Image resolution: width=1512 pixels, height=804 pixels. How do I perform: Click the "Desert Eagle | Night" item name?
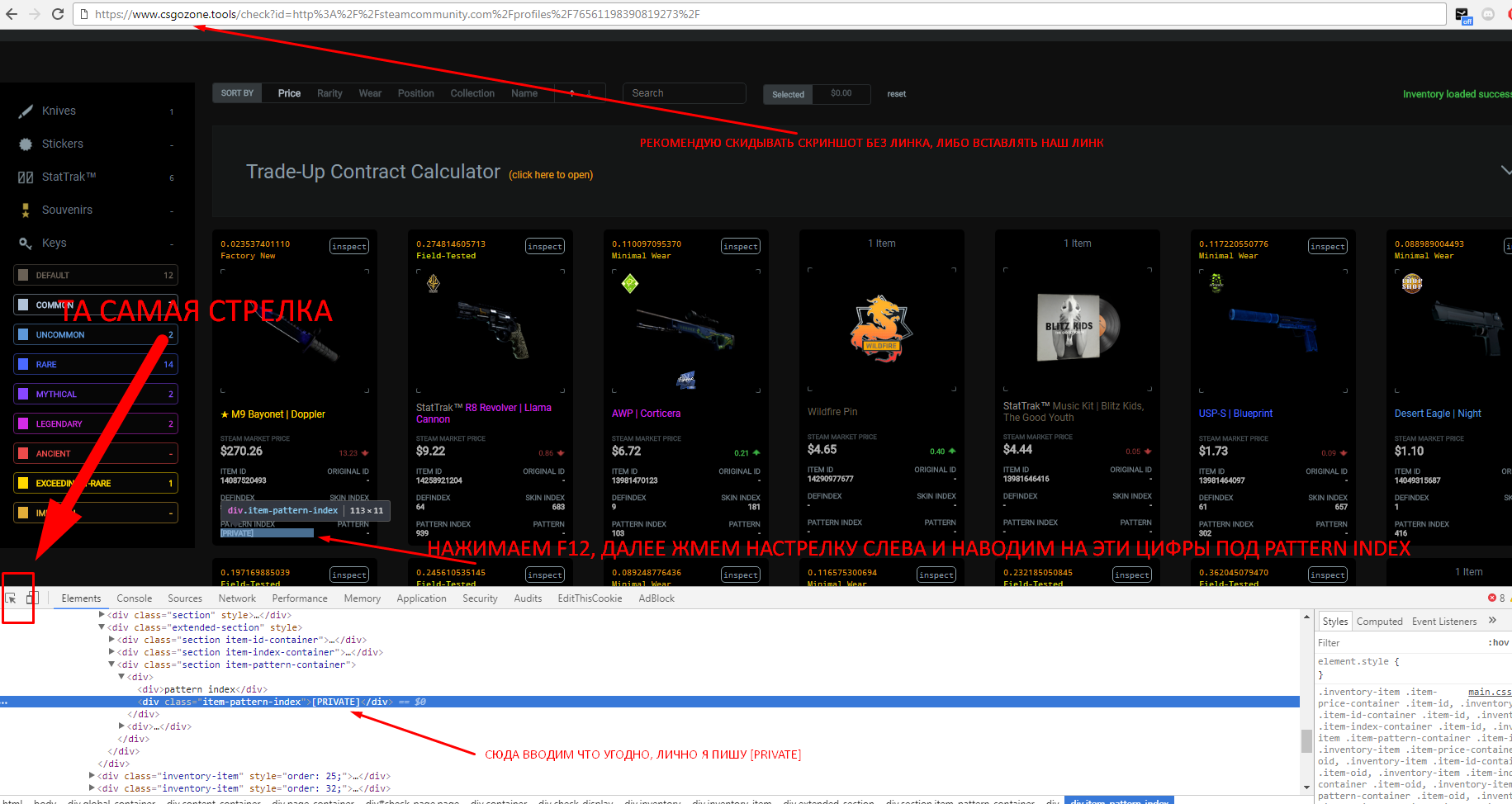pyautogui.click(x=1438, y=414)
